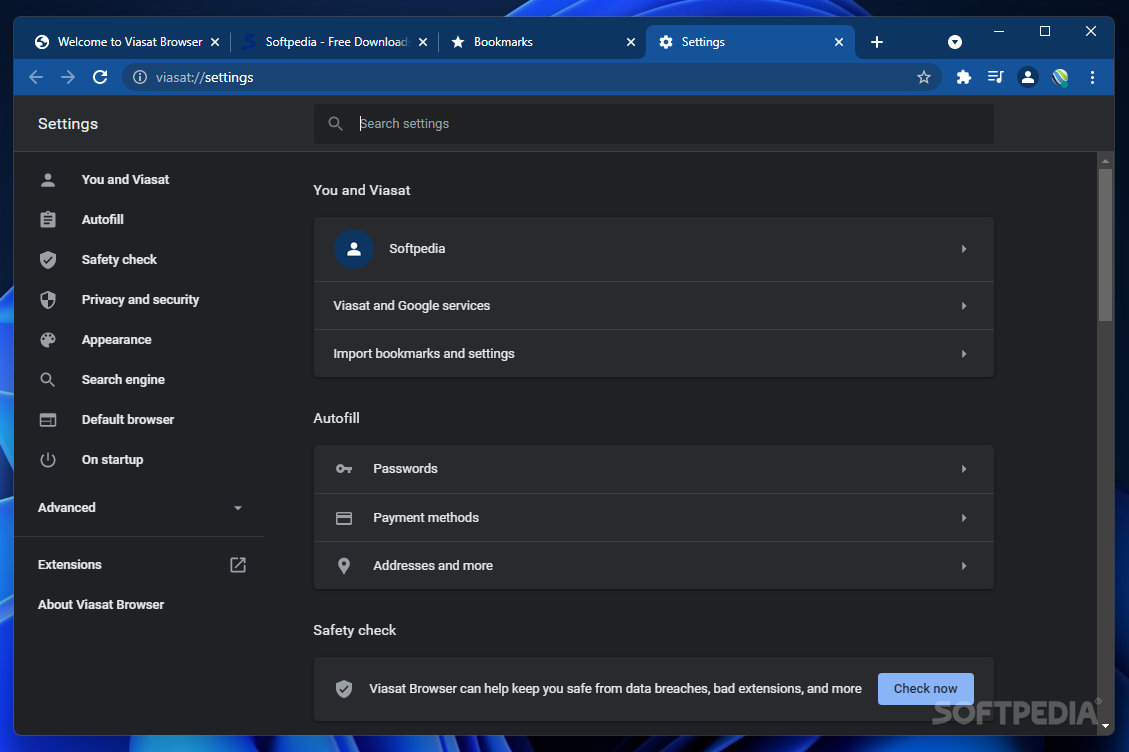Close the Bookmarks tab
This screenshot has height=752, width=1129.
click(x=631, y=42)
